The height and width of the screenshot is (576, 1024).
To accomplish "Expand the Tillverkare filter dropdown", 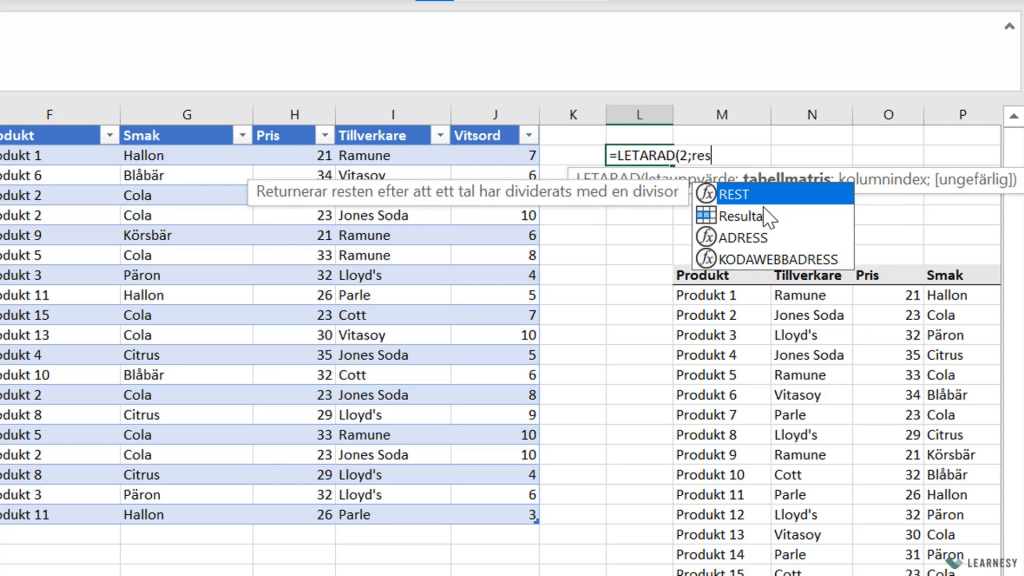I will [x=438, y=135].
